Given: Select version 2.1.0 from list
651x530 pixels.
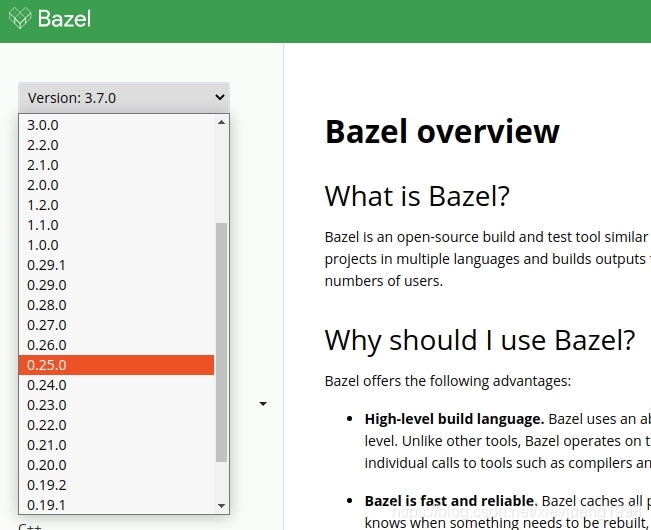Looking at the screenshot, I should [116, 165].
